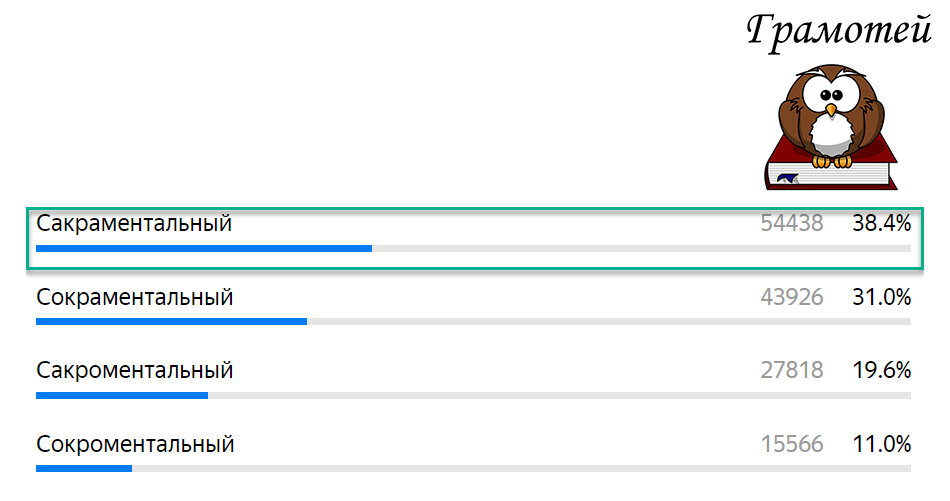Click the vote count 54438

click(x=792, y=224)
